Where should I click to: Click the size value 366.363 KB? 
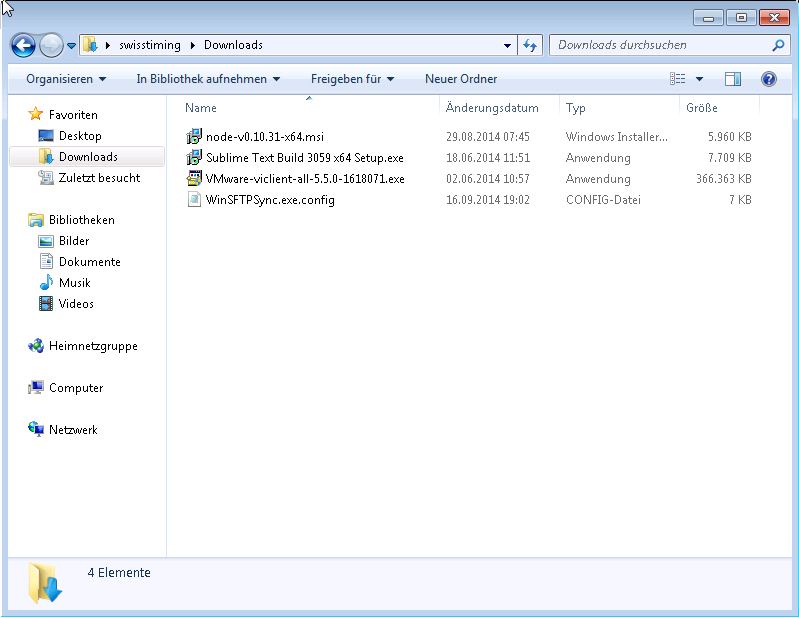(724, 179)
